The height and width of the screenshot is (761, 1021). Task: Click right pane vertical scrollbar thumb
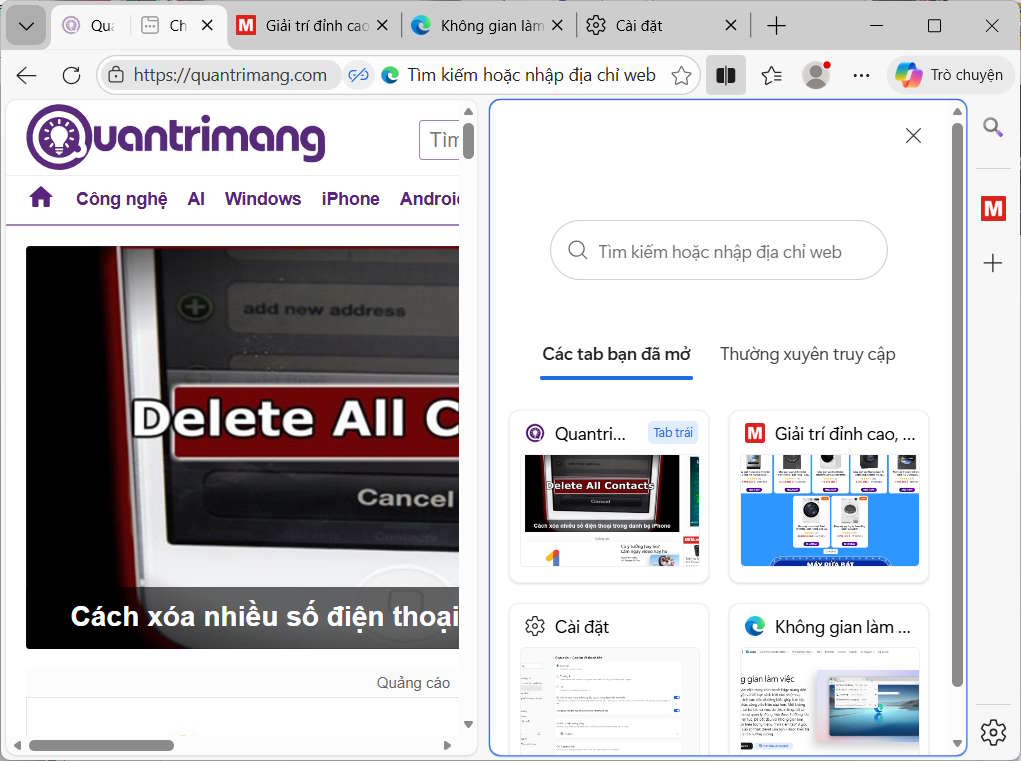(957, 404)
